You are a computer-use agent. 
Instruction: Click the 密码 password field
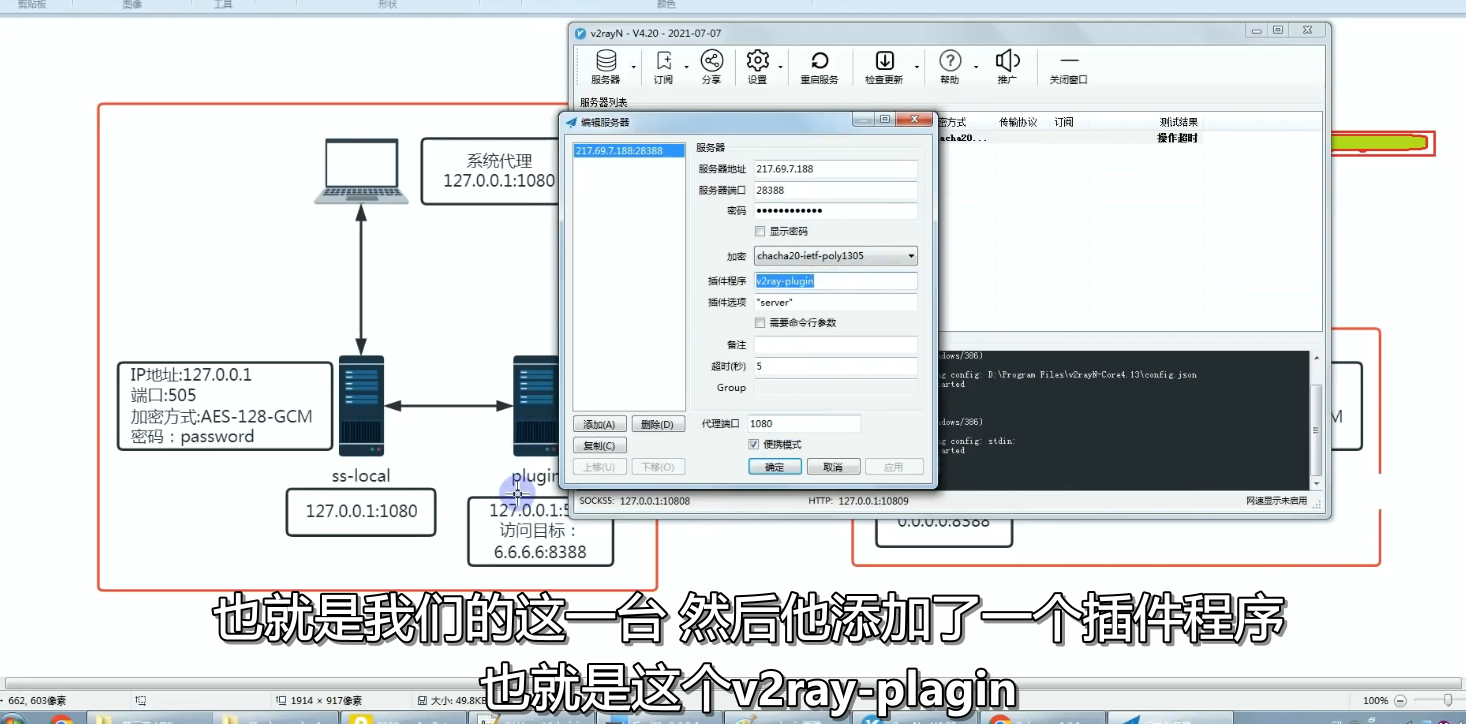point(835,211)
